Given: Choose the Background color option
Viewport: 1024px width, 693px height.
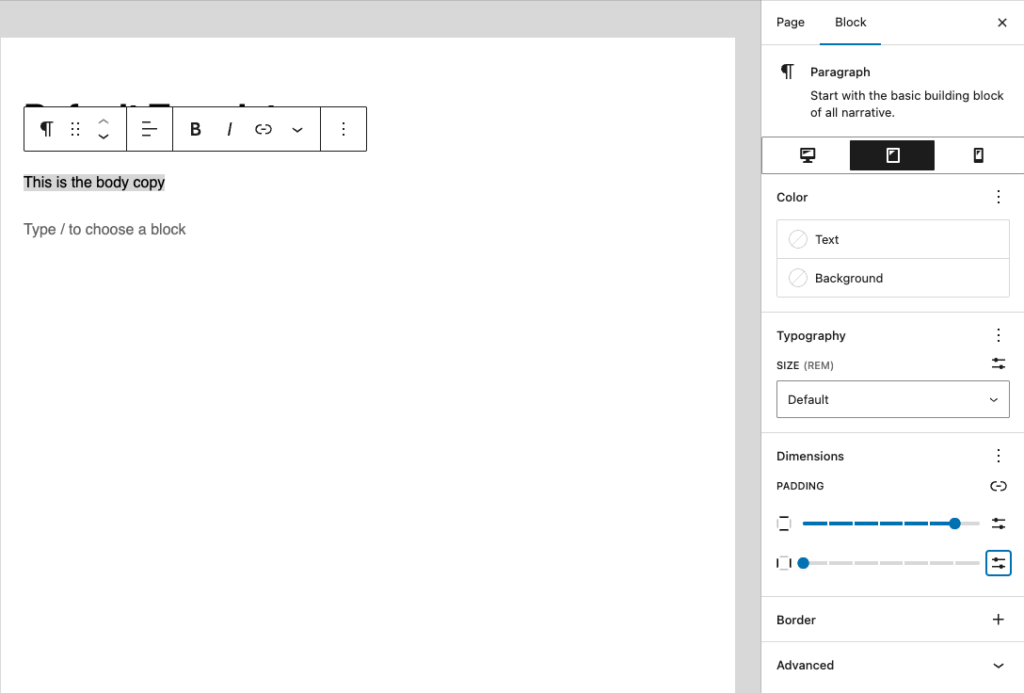Looking at the screenshot, I should point(892,278).
